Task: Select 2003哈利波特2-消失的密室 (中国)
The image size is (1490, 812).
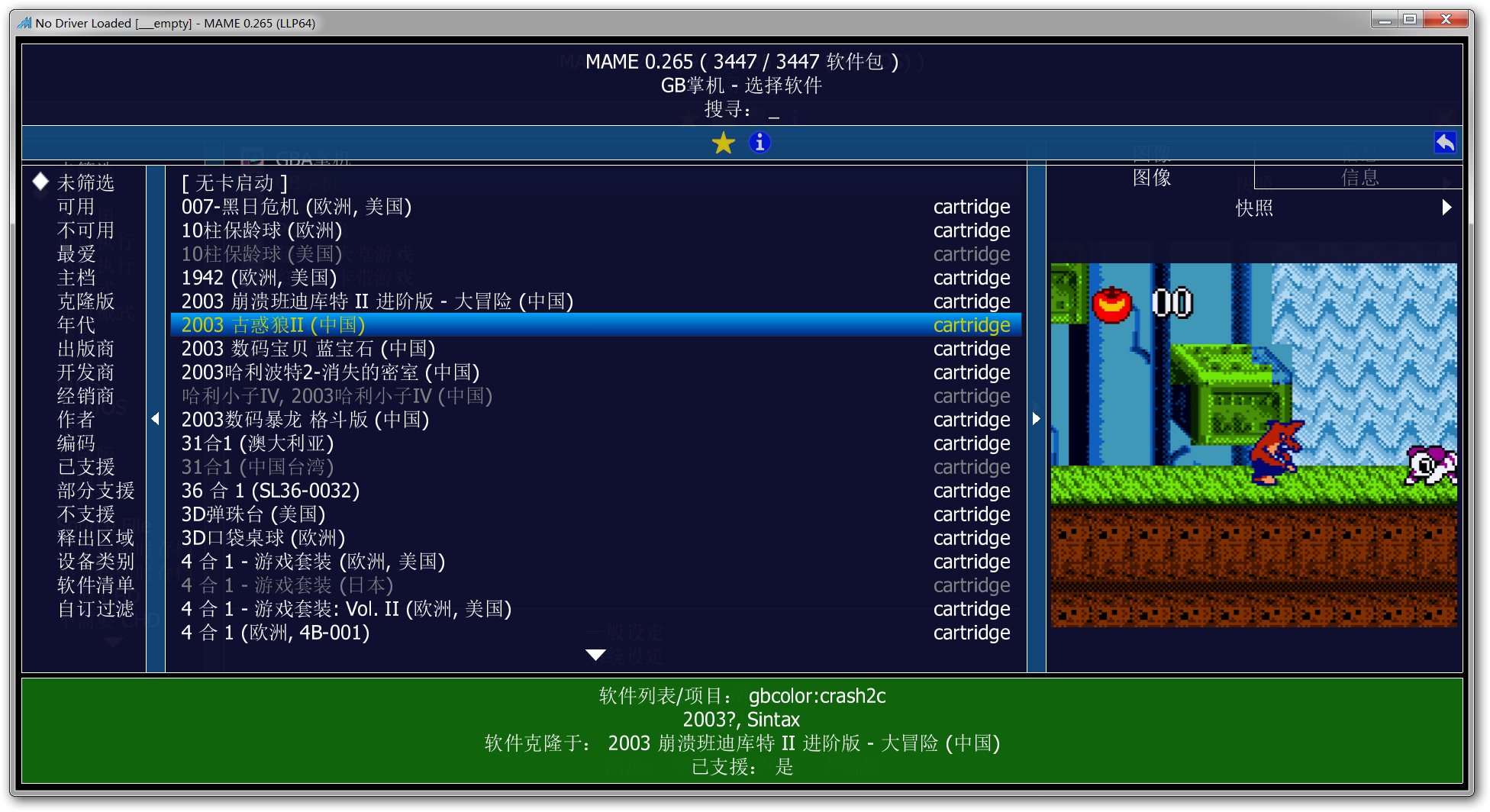Action: click(595, 372)
